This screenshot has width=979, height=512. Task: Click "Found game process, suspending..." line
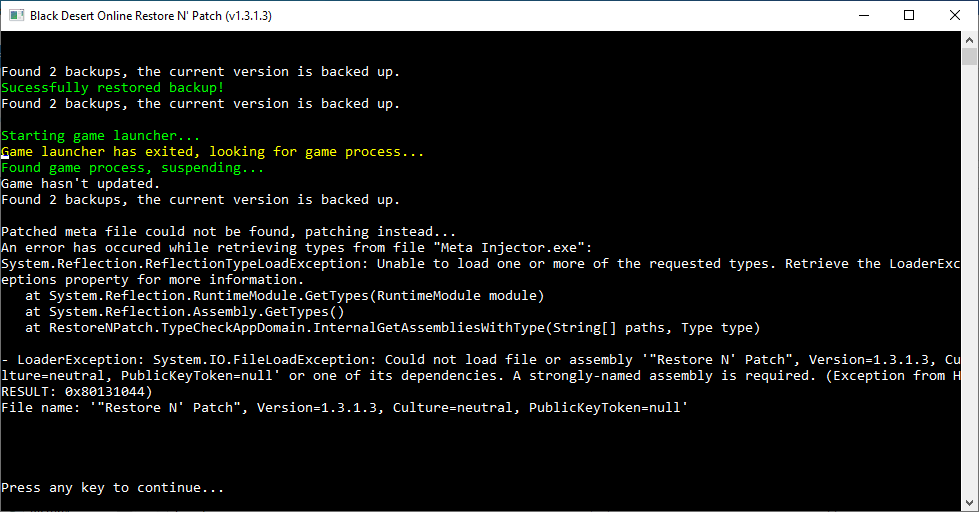(x=133, y=168)
